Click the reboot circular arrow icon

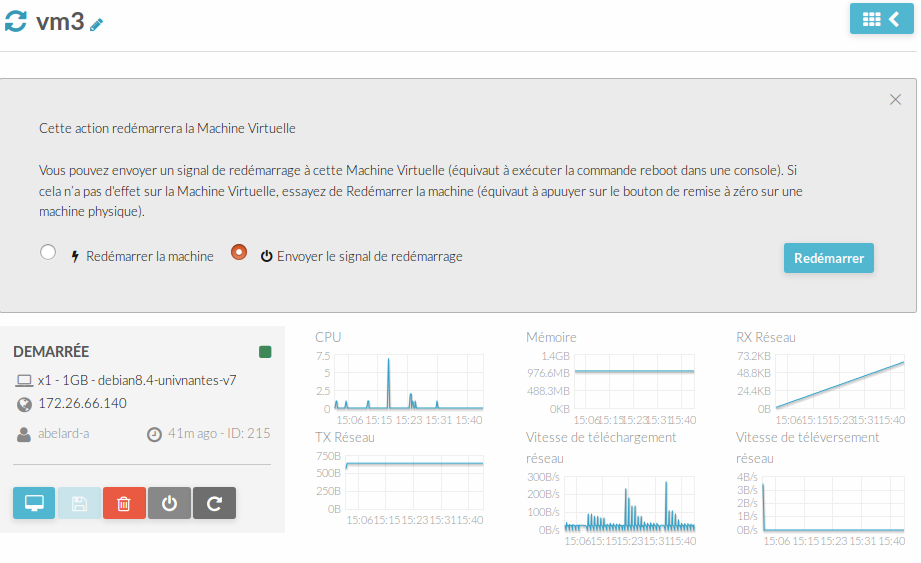click(x=214, y=503)
